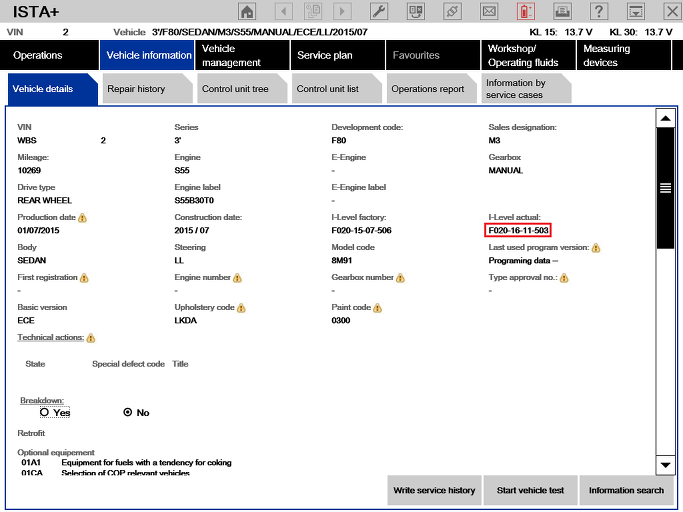Open Vehicle information main menu

[x=147, y=55]
